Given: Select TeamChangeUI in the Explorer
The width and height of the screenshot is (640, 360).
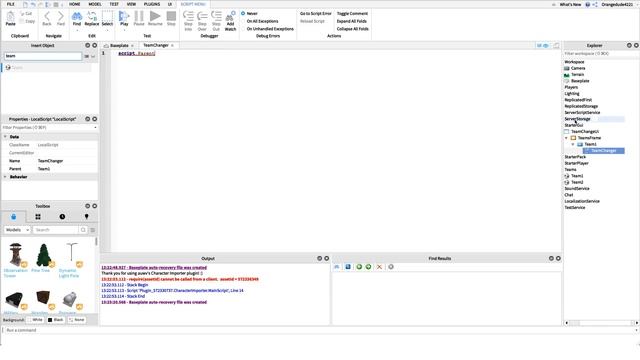Looking at the screenshot, I should click(x=585, y=131).
